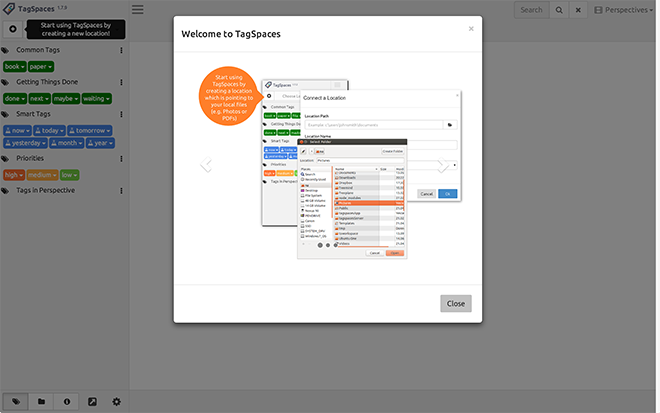Open the info panel icon
This screenshot has height=413, width=660.
(x=67, y=402)
